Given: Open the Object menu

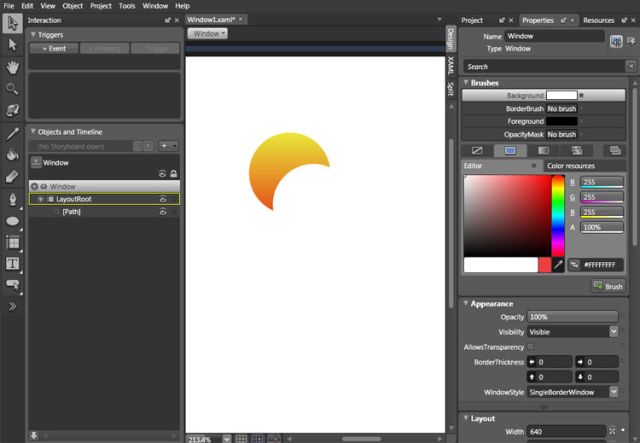Looking at the screenshot, I should pyautogui.click(x=73, y=6).
